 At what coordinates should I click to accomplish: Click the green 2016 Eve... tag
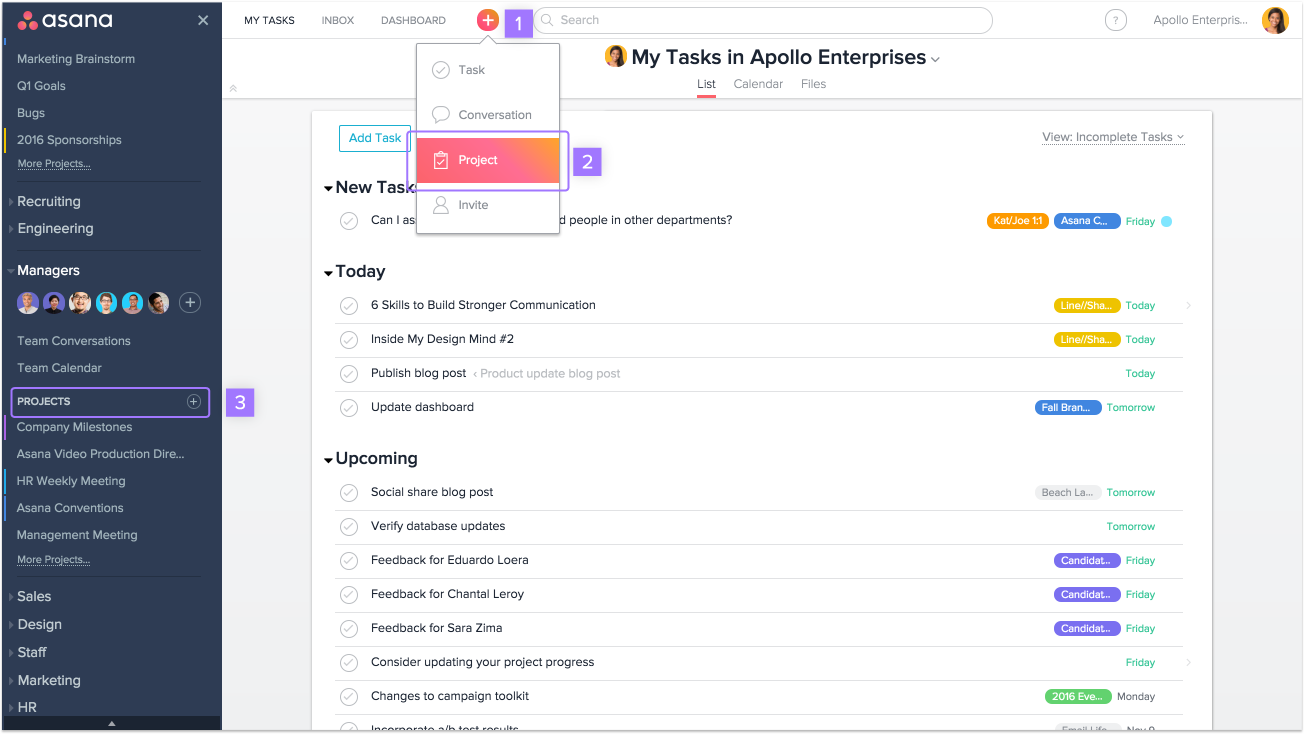[1078, 697]
